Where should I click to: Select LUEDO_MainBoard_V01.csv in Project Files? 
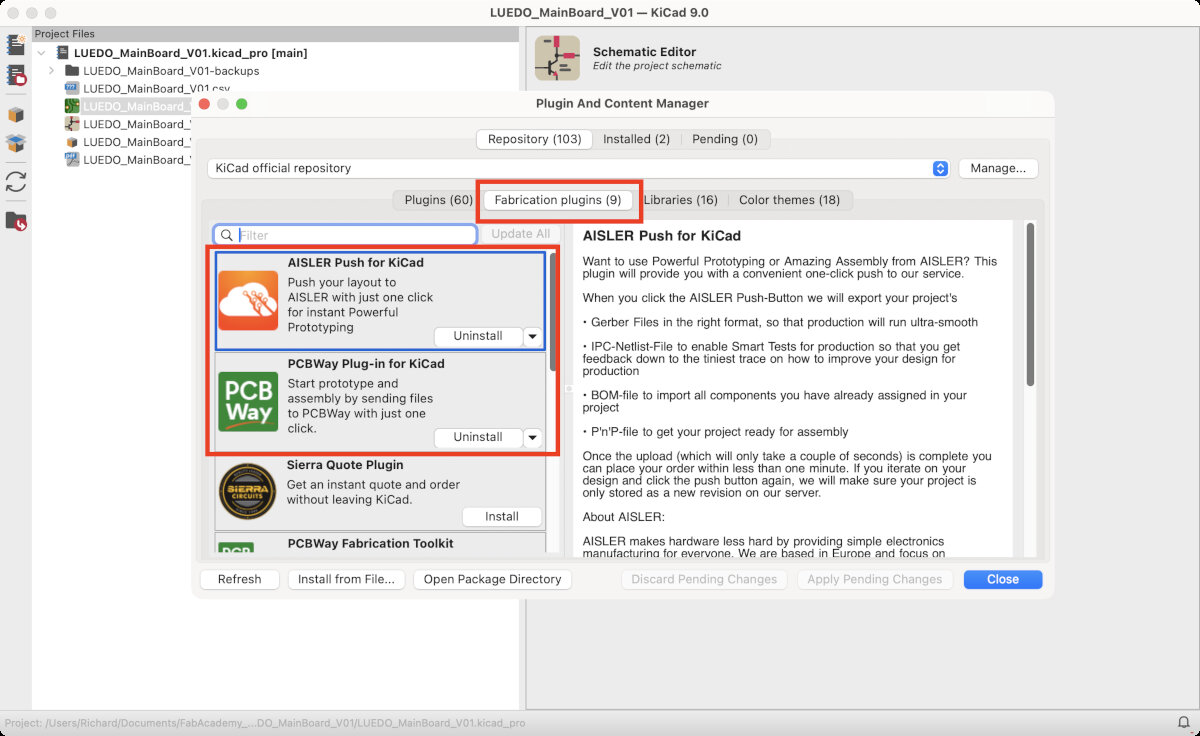tap(156, 89)
